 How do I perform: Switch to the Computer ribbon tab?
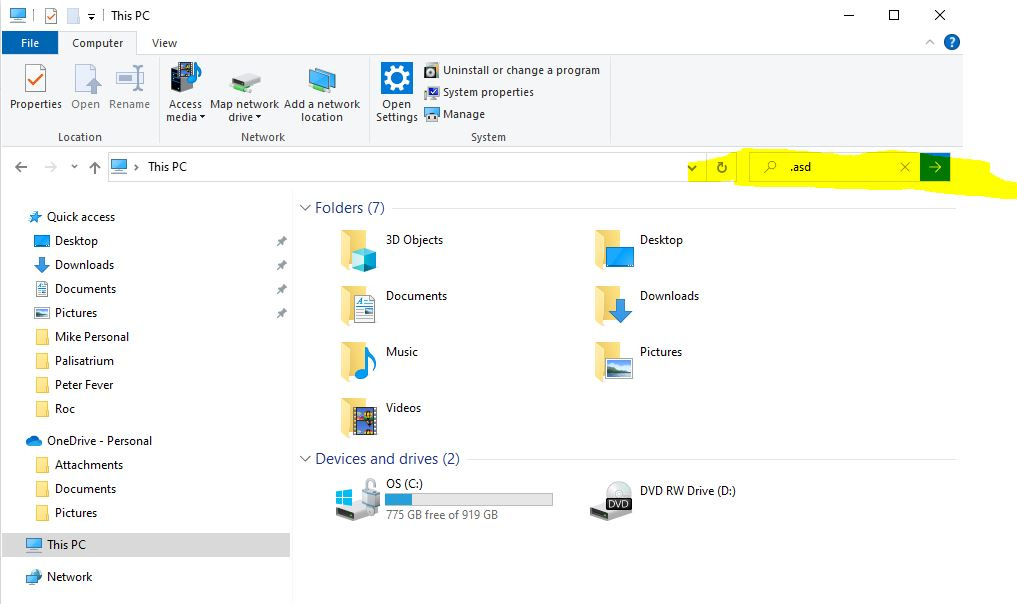coord(97,43)
